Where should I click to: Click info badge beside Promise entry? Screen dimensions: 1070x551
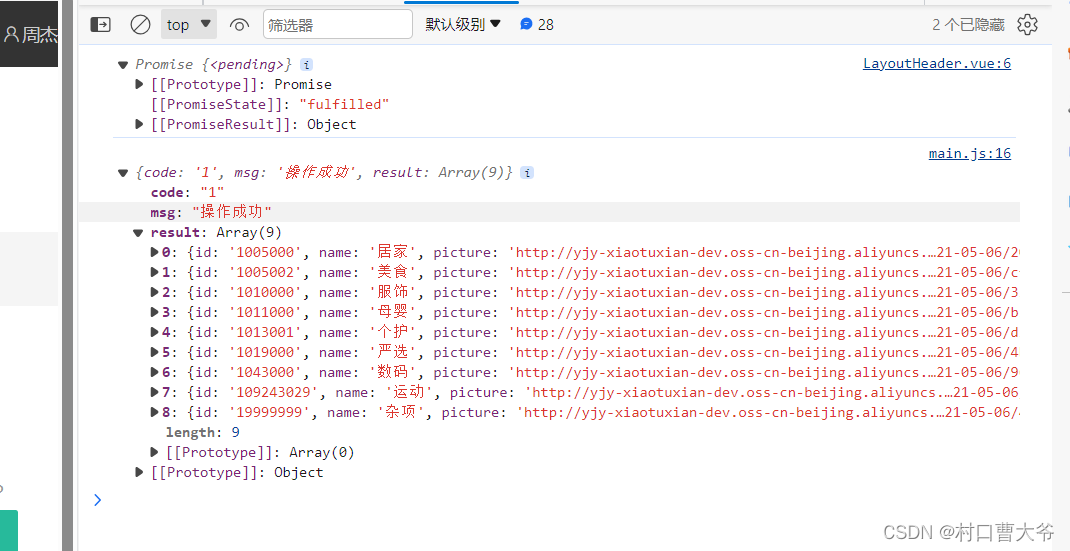[307, 65]
